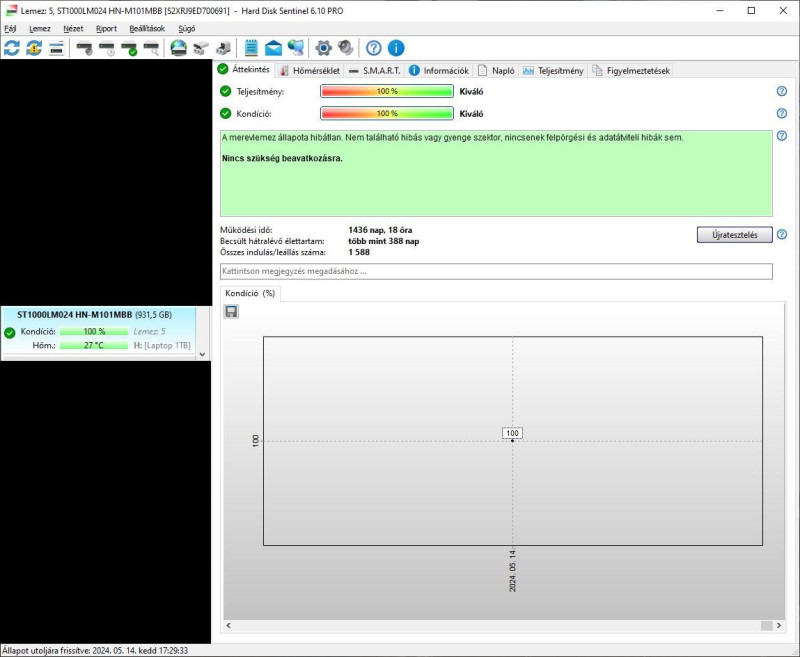The height and width of the screenshot is (657, 800).
Task: Click the green check next to Teljesítmény
Action: tap(226, 91)
